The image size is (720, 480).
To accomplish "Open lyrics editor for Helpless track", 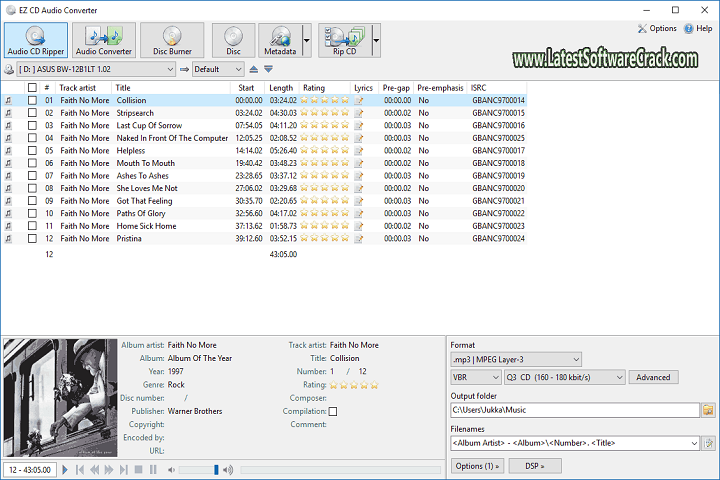I will (359, 151).
